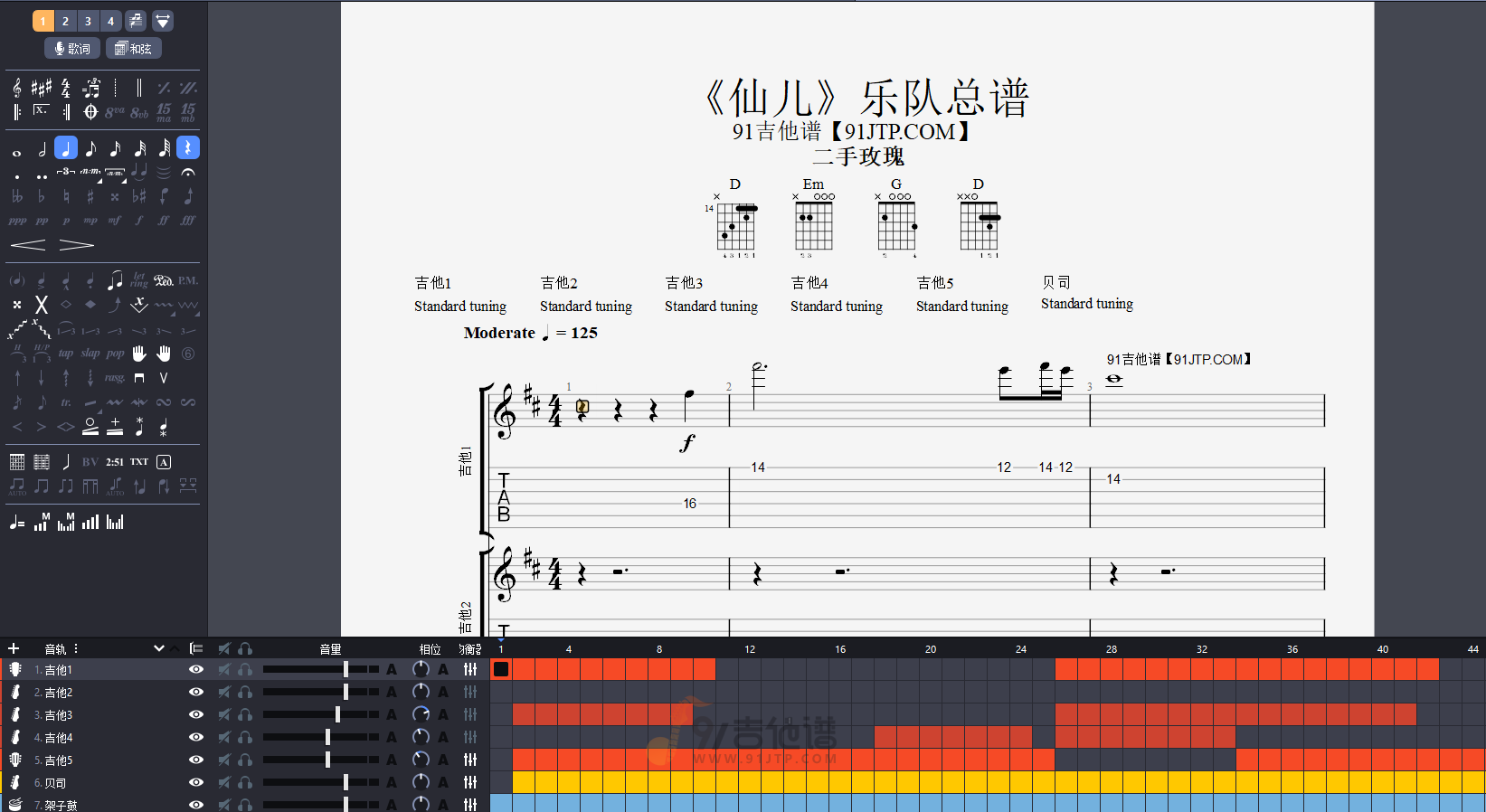Open the design mode triangle icon
This screenshot has height=812, width=1486.
pyautogui.click(x=163, y=21)
